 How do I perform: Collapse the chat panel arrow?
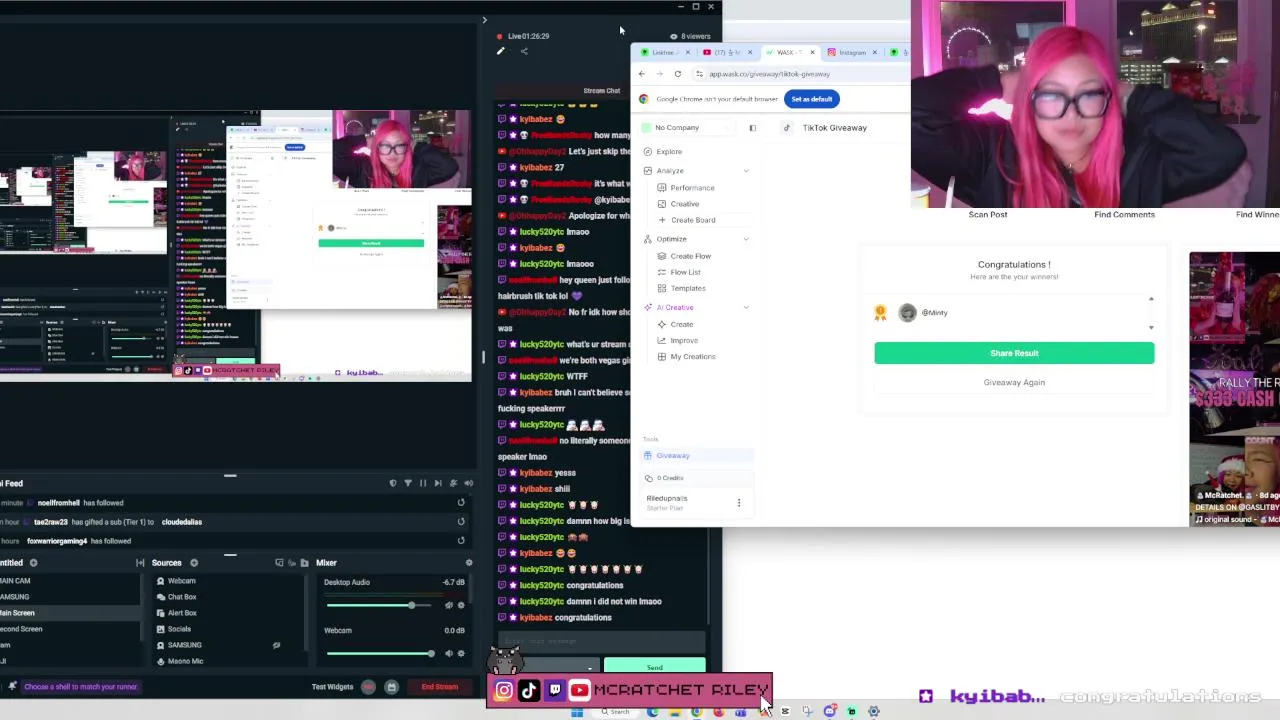[x=484, y=20]
